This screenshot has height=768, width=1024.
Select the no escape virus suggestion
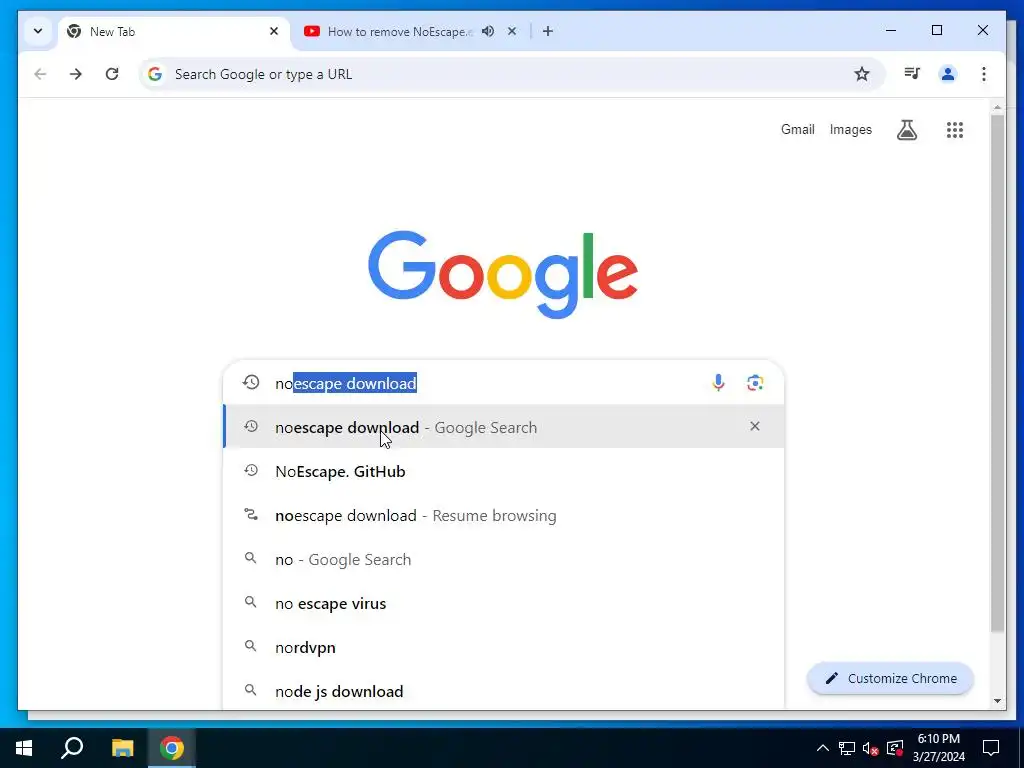click(x=504, y=603)
